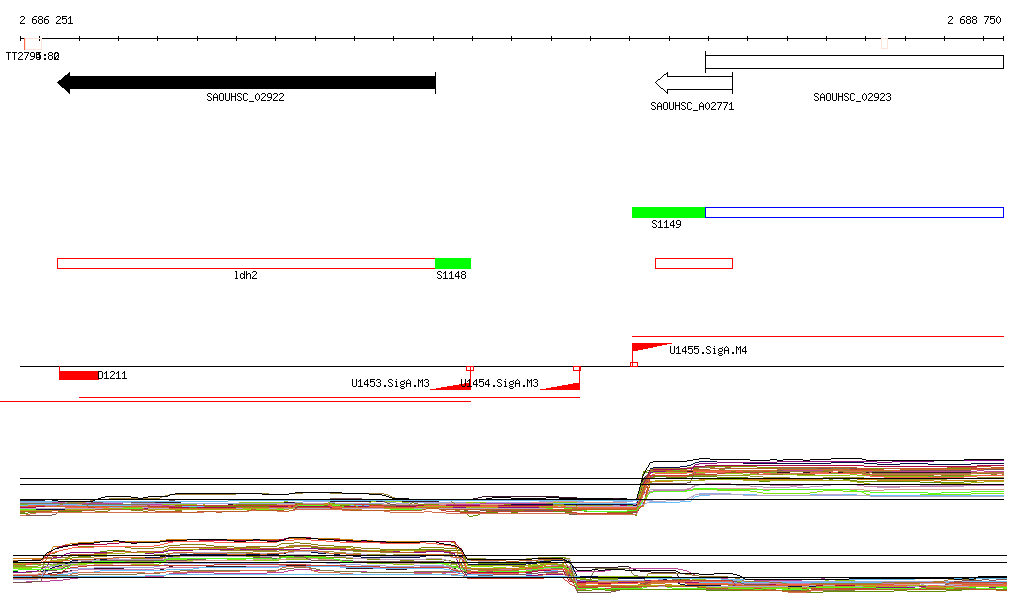This screenshot has width=1024, height=611.
Task: Click the blue-outlined box beside S1149
Action: click(x=854, y=212)
